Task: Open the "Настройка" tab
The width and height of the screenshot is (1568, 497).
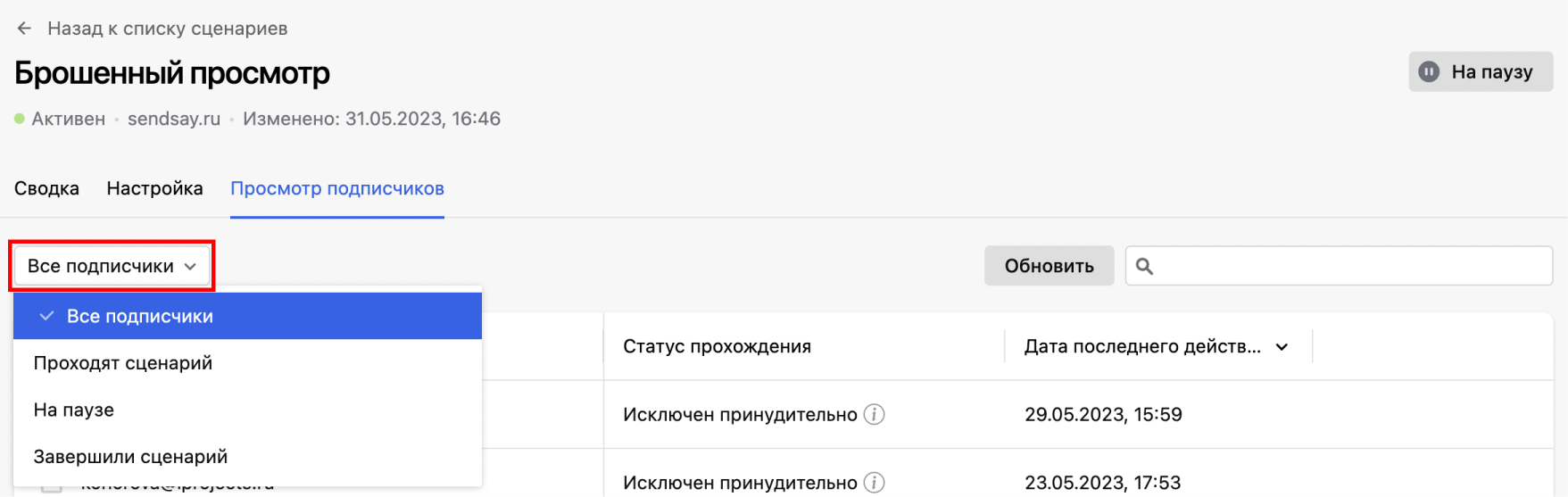Action: click(154, 188)
